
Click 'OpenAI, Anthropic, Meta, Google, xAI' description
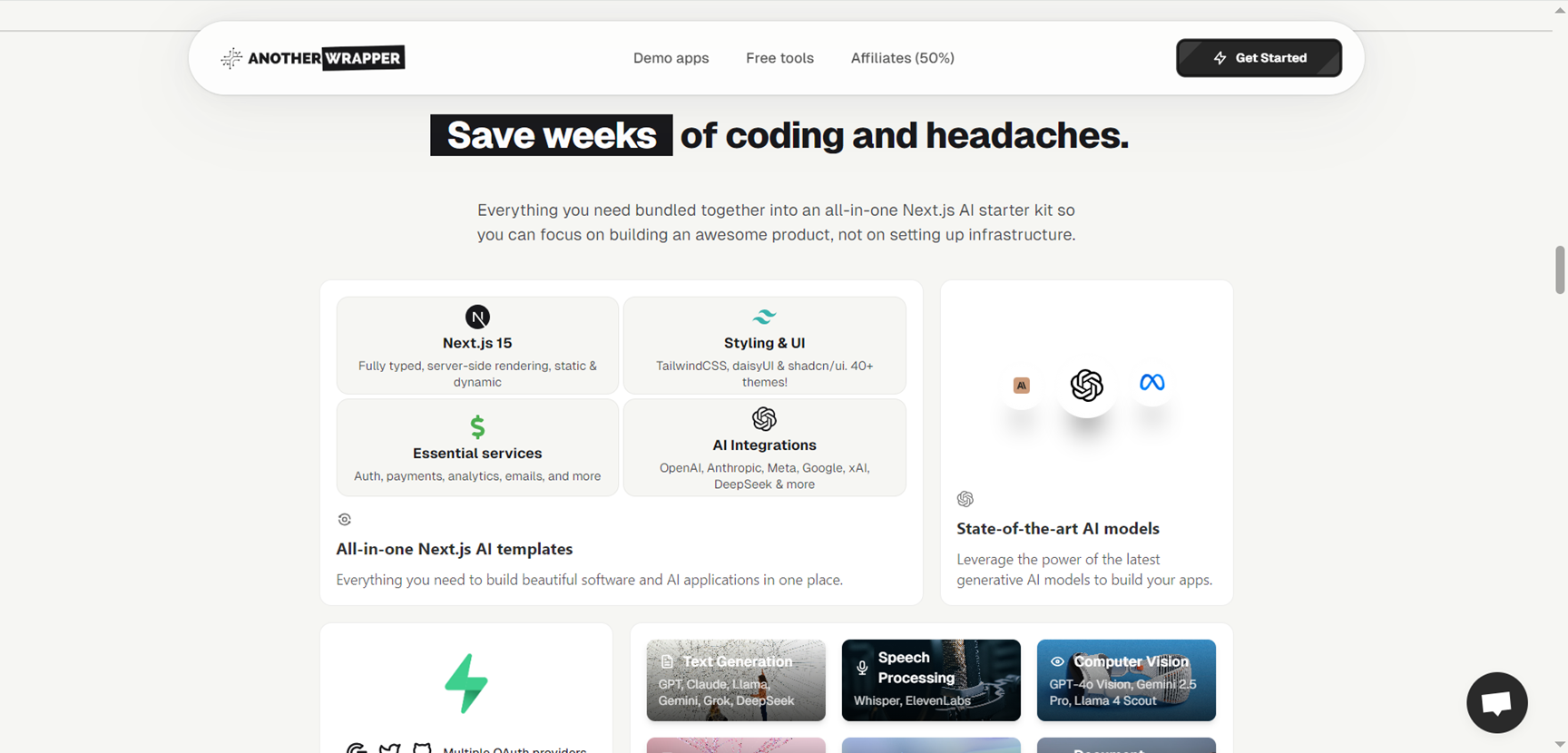click(x=764, y=476)
